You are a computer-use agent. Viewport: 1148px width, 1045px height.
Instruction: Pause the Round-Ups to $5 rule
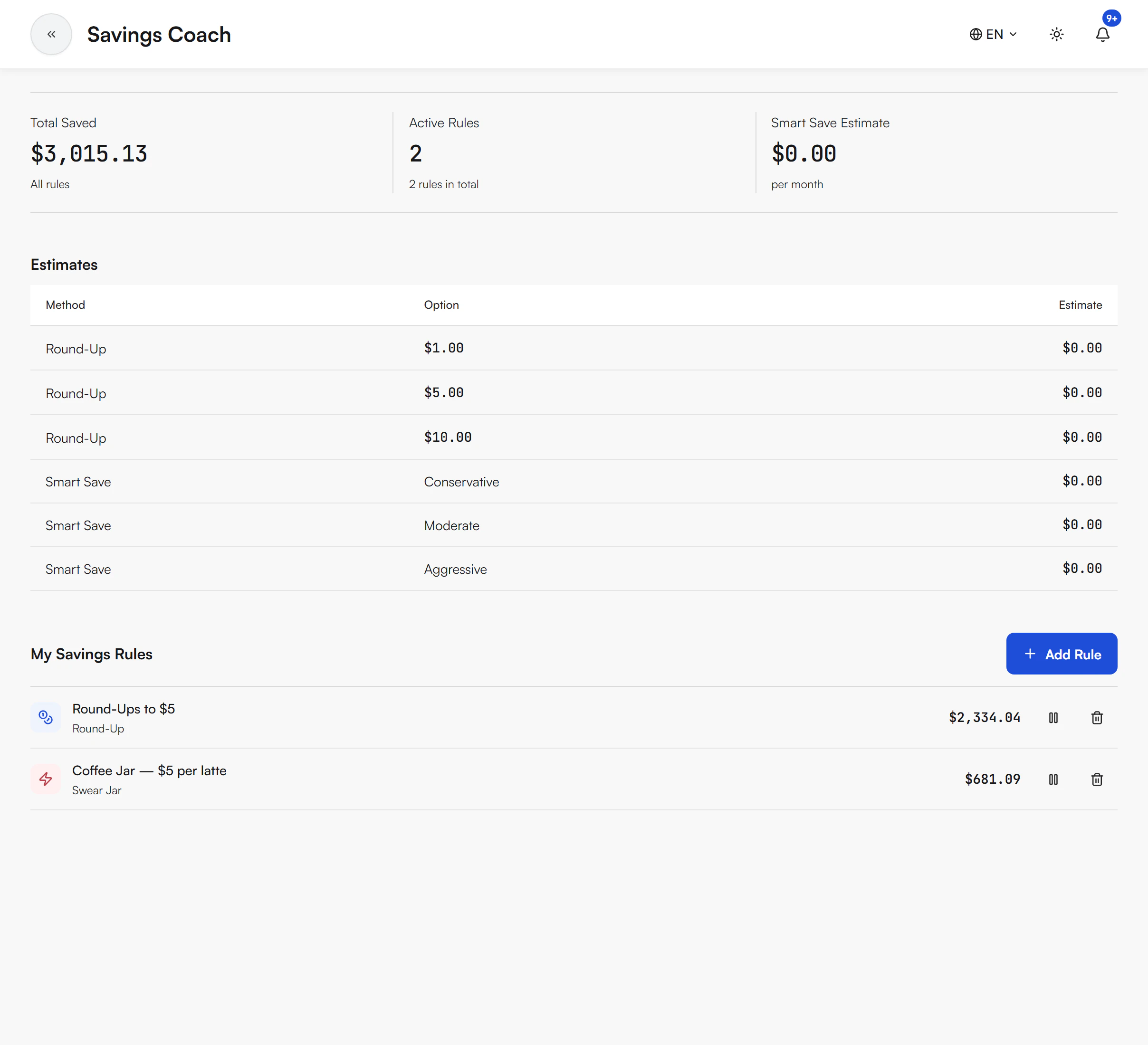click(x=1053, y=717)
